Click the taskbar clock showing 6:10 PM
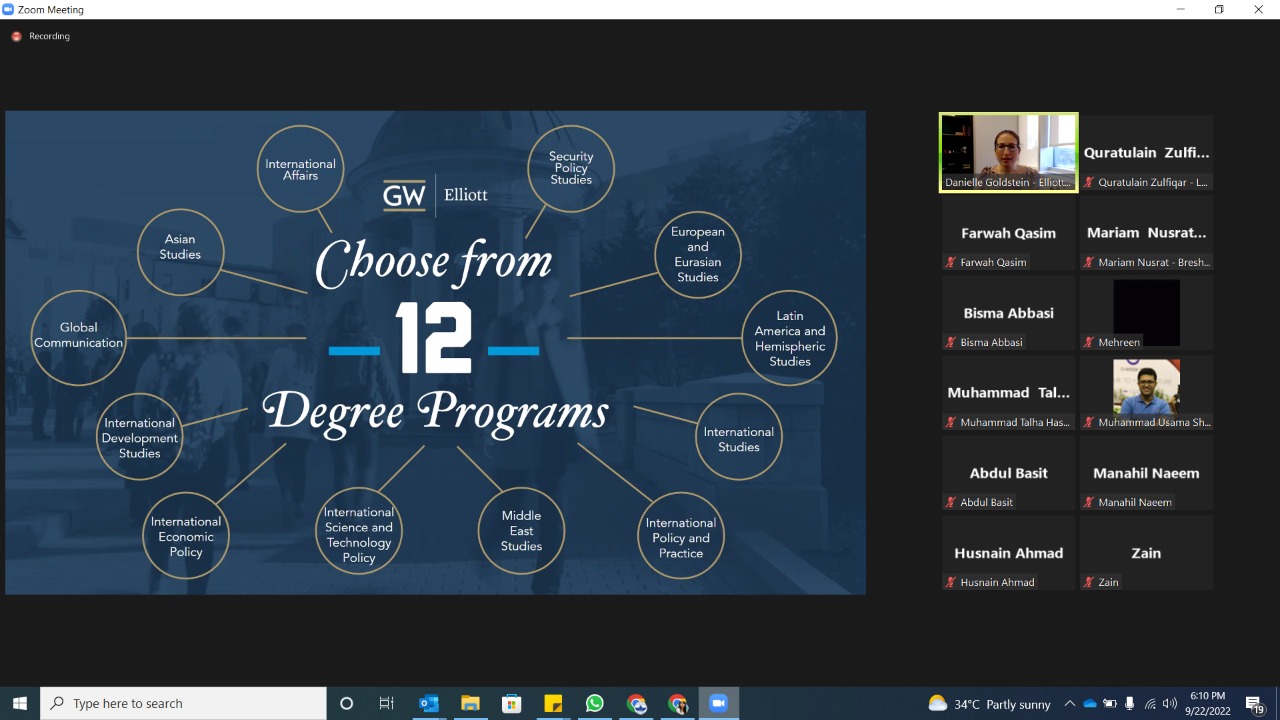This screenshot has width=1280, height=720. coord(1207,704)
